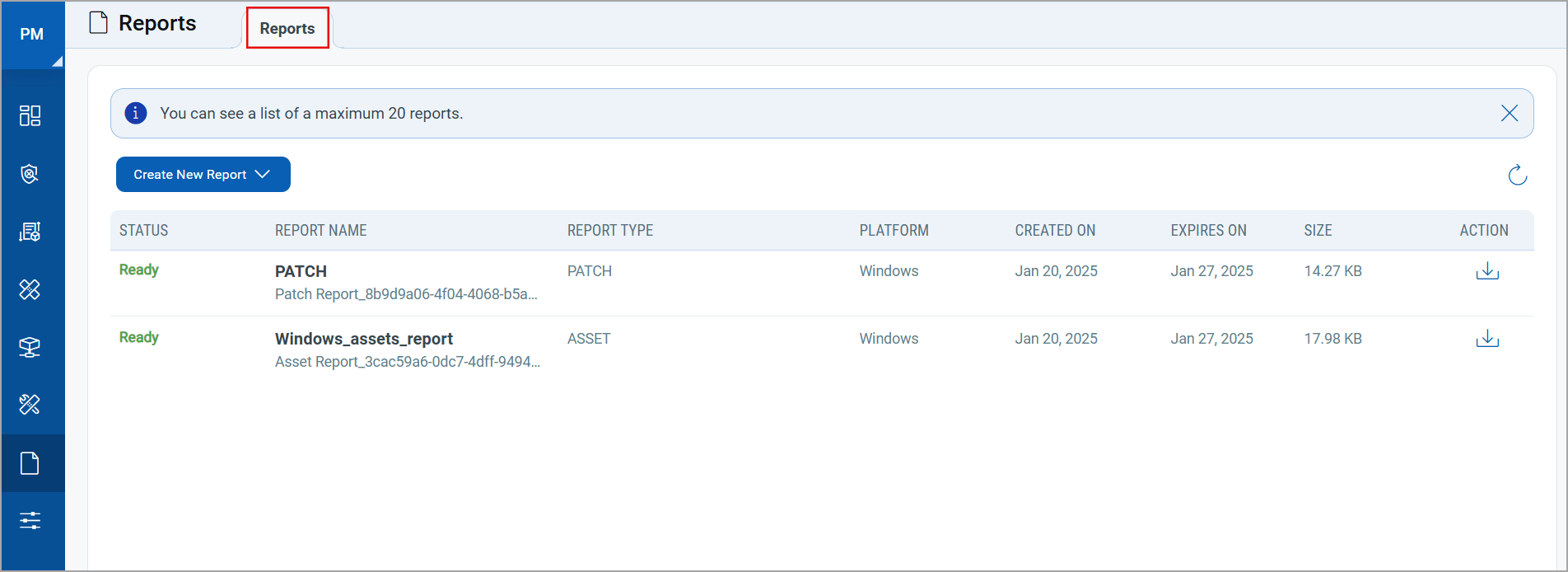The width and height of the screenshot is (1568, 572).
Task: Click Ready status of PATCH report
Action: coord(139,270)
